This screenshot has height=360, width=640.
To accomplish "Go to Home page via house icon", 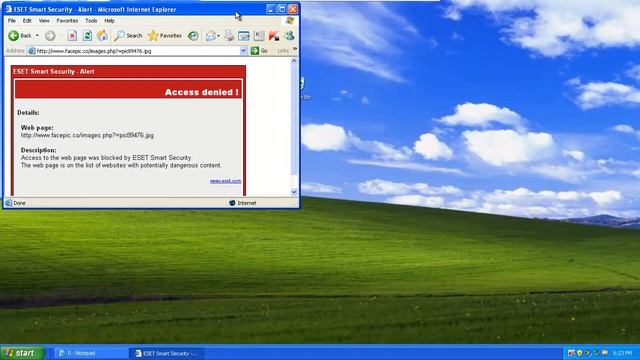I will tap(102, 36).
